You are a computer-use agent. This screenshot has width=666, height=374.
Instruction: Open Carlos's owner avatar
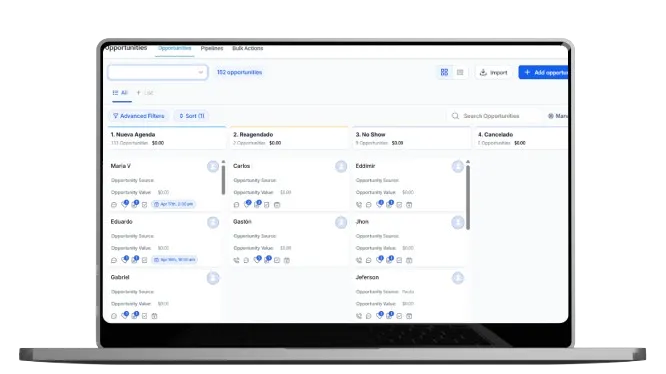[x=341, y=166]
